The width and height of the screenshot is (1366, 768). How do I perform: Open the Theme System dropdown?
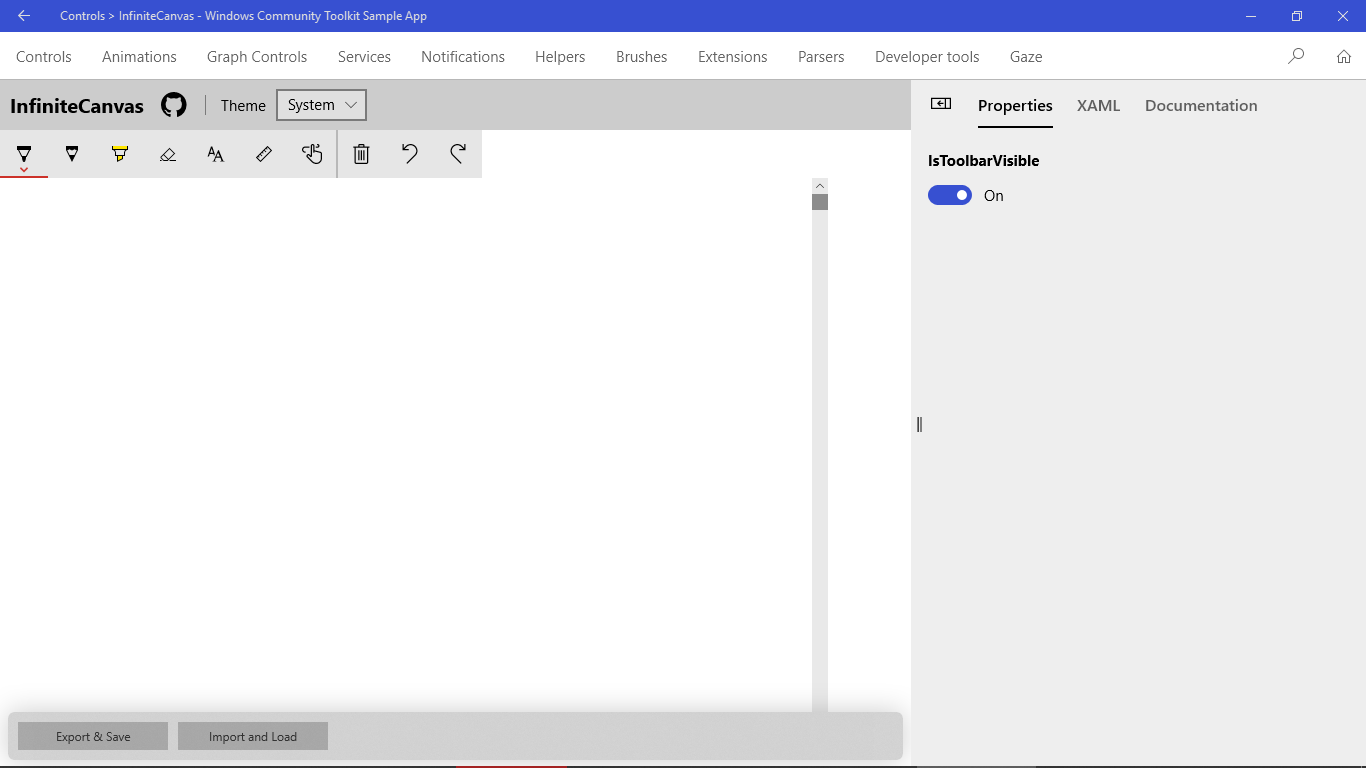point(321,105)
